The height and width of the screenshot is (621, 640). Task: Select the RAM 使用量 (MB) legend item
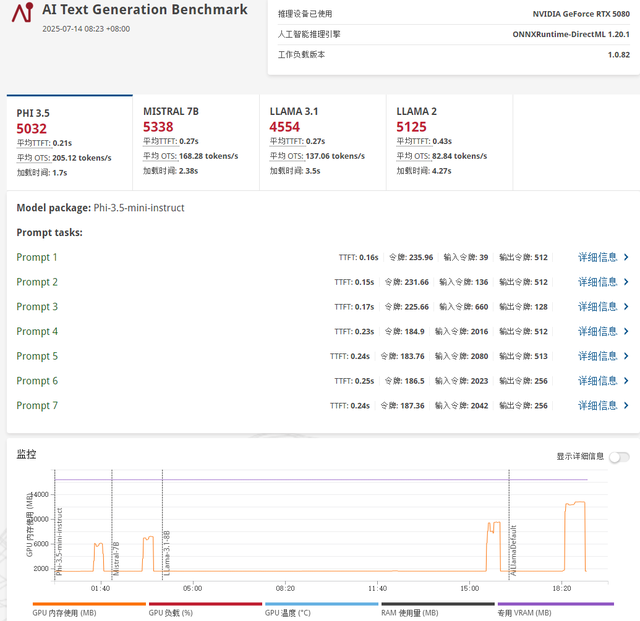[438, 610]
